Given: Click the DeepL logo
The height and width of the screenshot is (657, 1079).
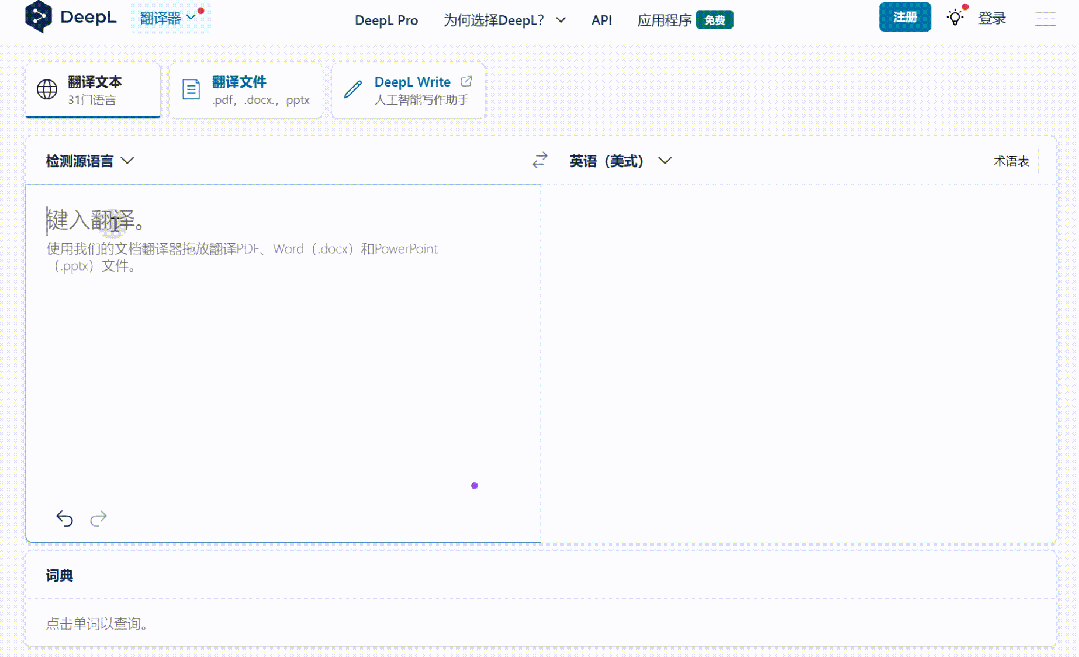Looking at the screenshot, I should pos(70,17).
